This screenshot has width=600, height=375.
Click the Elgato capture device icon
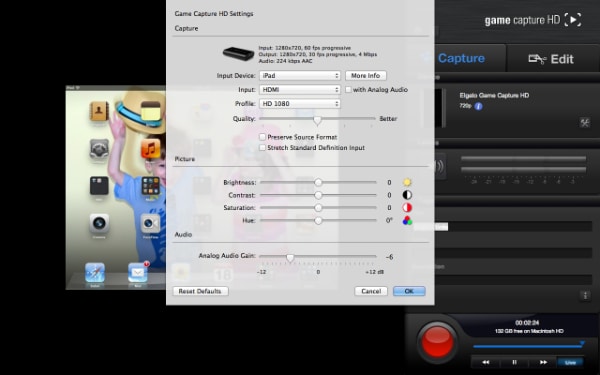[238, 53]
